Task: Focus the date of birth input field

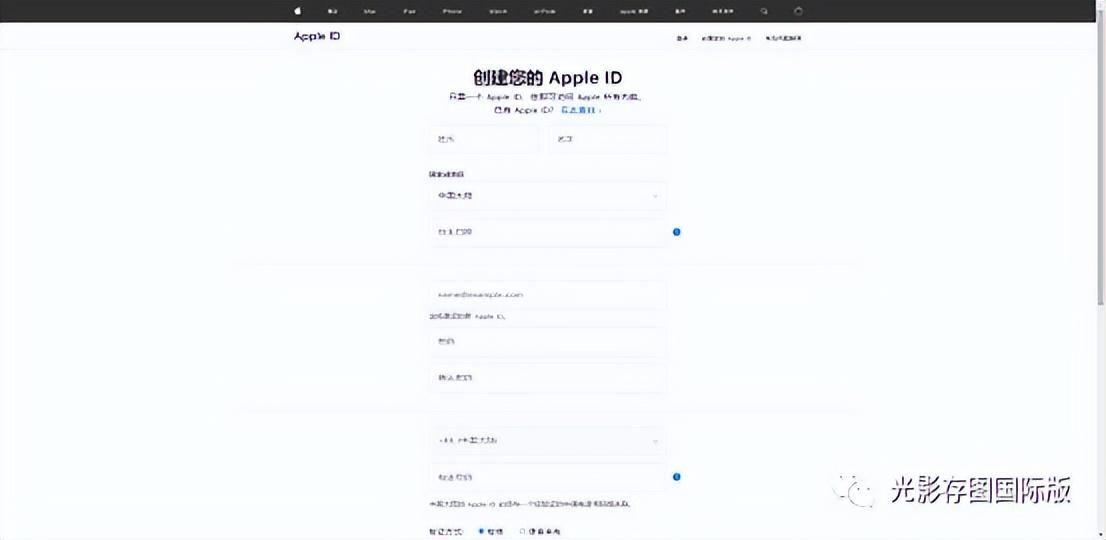Action: coord(547,232)
